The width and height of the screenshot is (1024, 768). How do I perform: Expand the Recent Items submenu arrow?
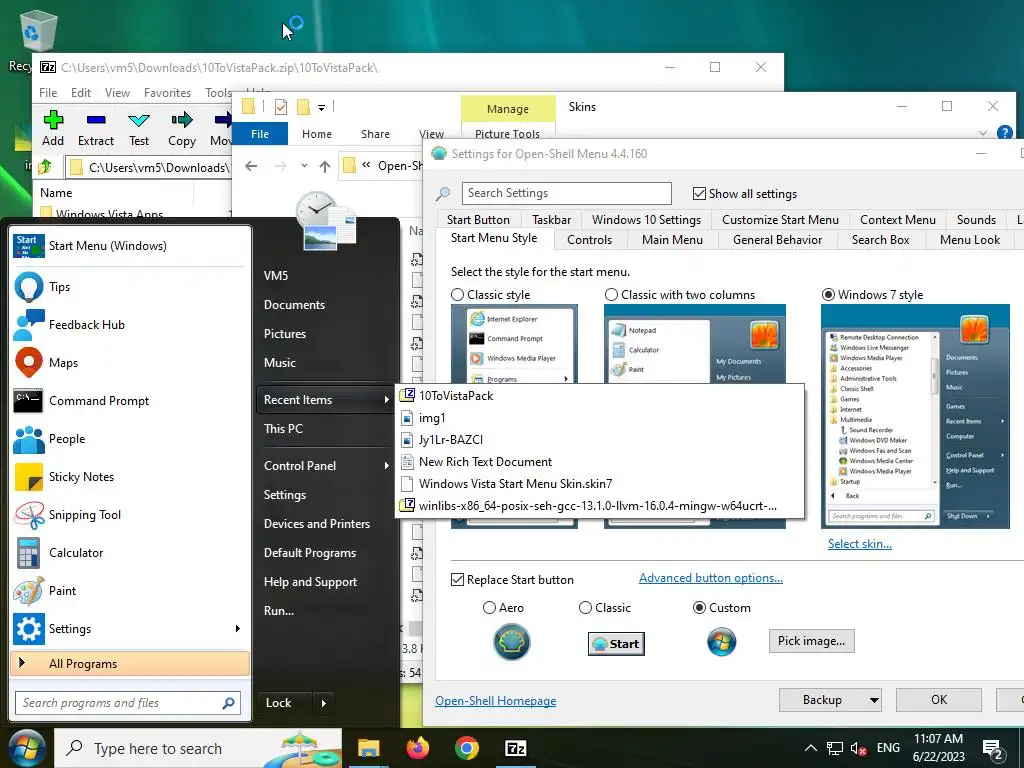click(387, 400)
